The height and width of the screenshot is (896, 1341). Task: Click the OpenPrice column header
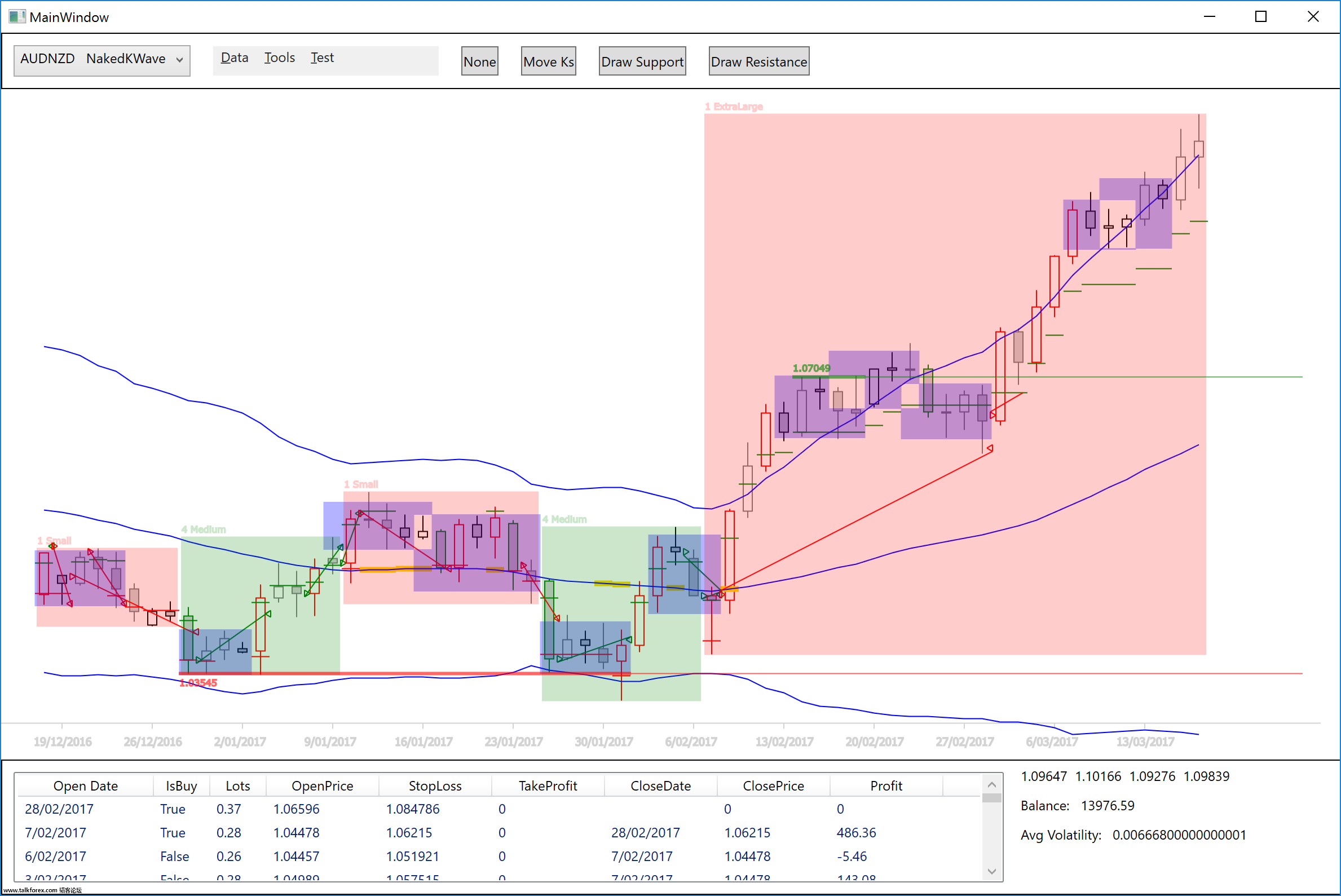(x=322, y=786)
